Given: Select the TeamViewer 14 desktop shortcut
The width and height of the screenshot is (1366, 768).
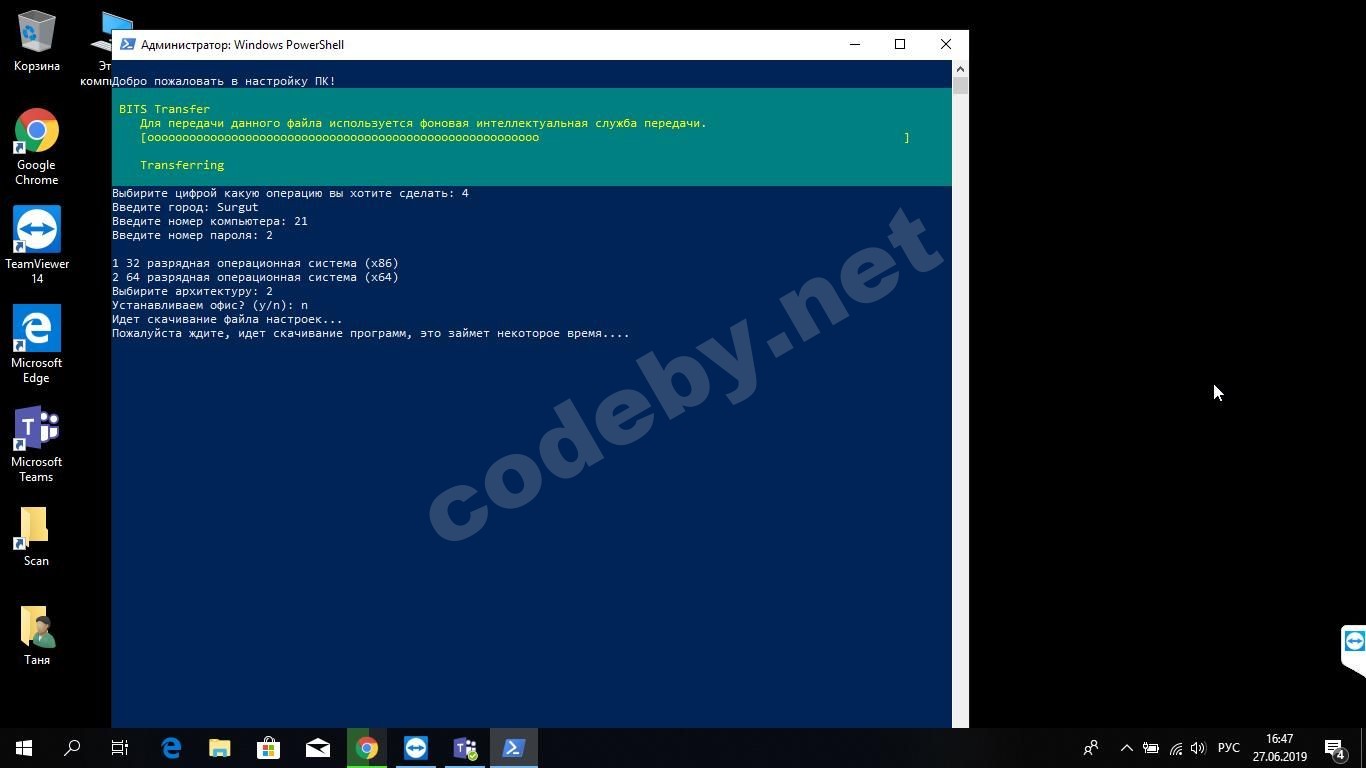Looking at the screenshot, I should pos(37,245).
